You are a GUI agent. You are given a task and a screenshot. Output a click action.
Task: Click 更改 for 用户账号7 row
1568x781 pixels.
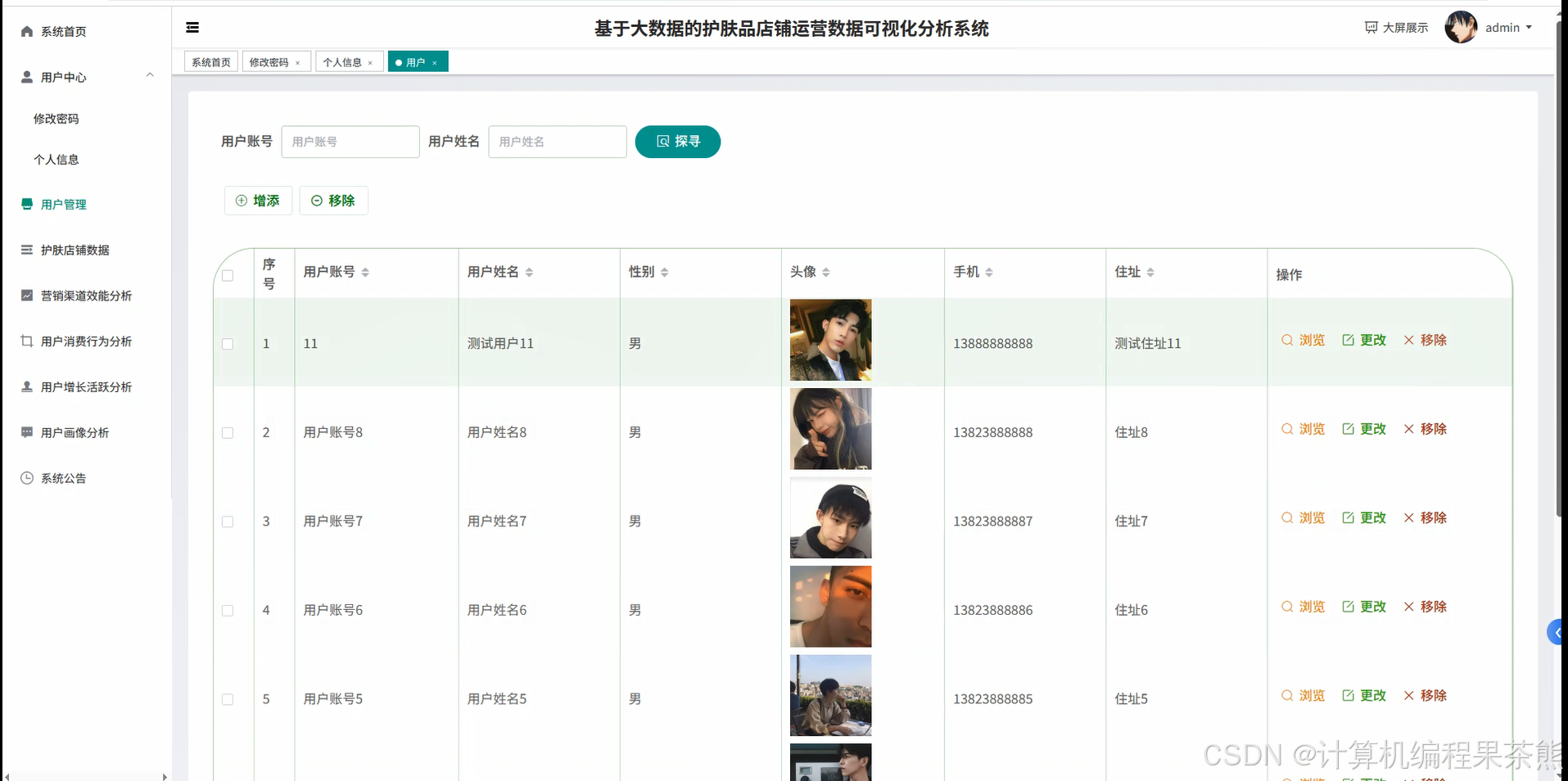tap(1364, 518)
